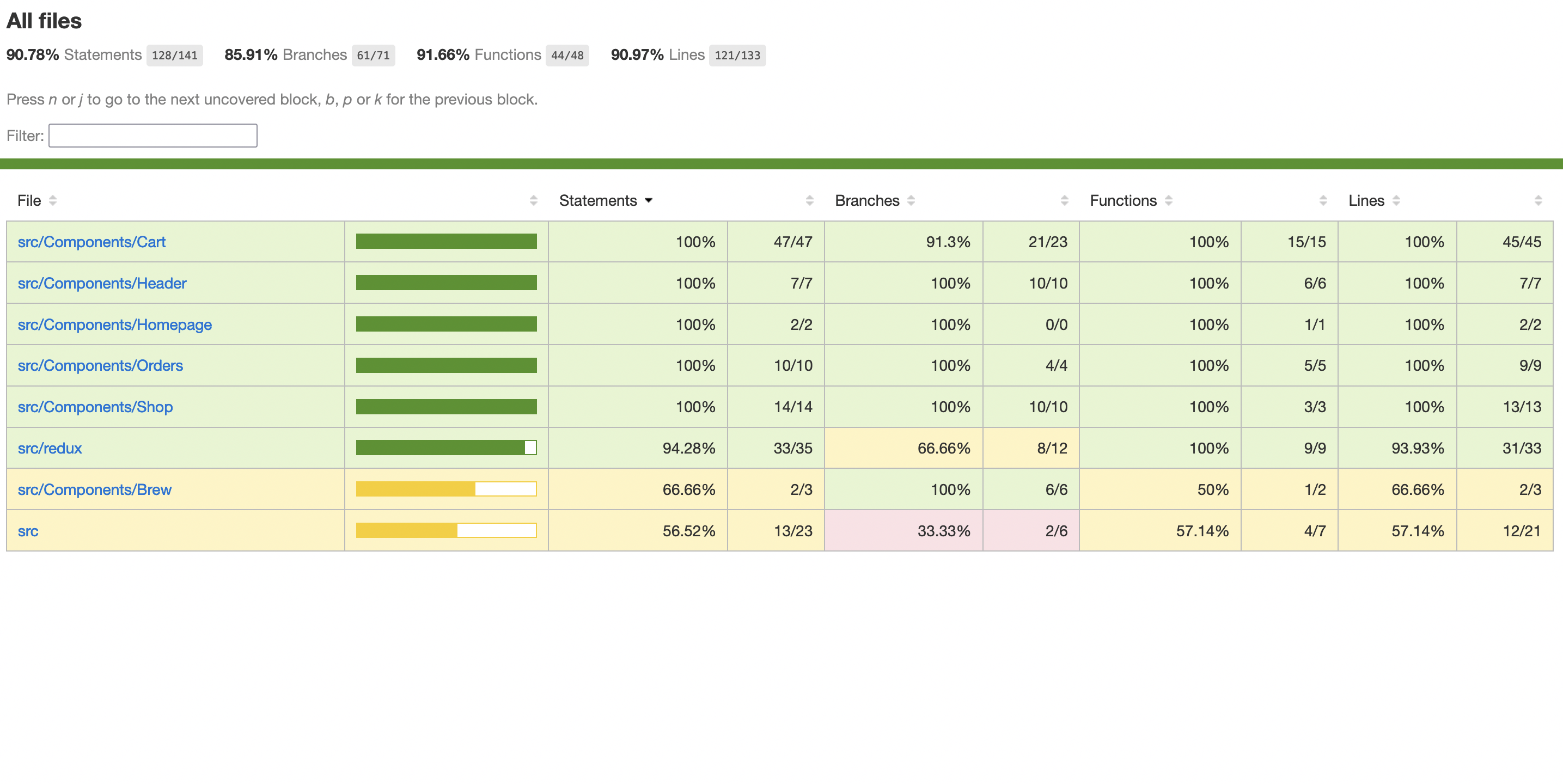Click sort icon above the functions count column

[x=1323, y=200]
